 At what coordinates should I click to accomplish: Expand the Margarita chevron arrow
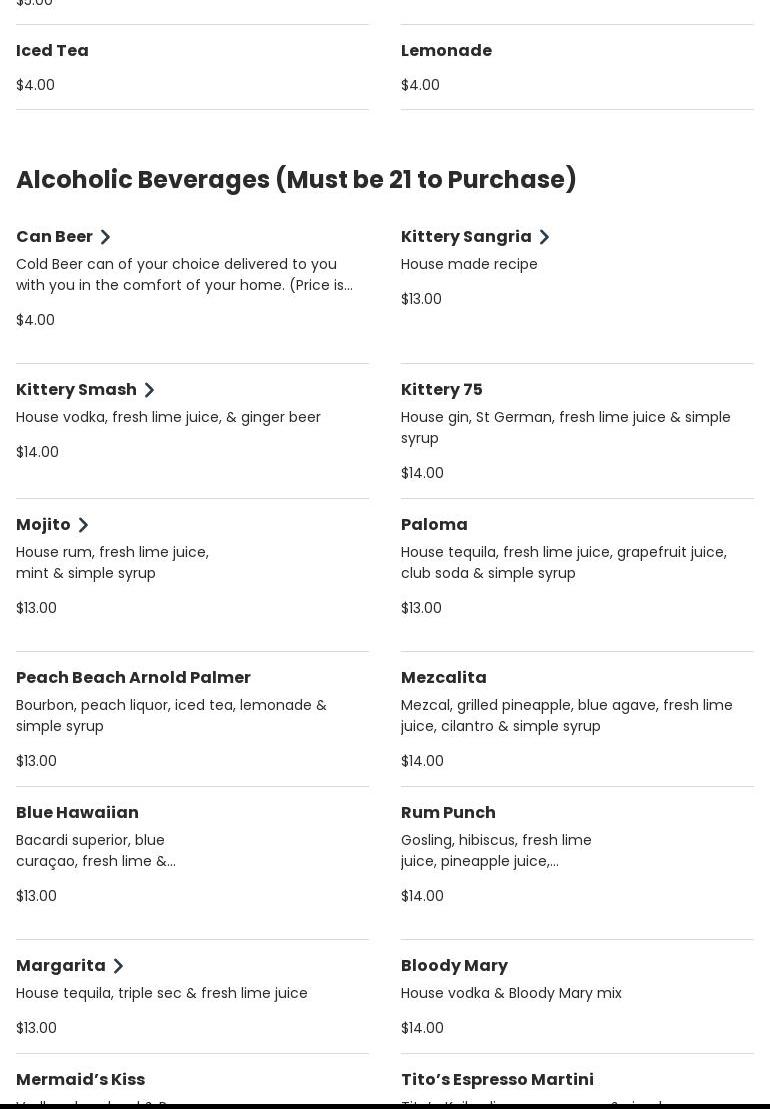(x=118, y=965)
